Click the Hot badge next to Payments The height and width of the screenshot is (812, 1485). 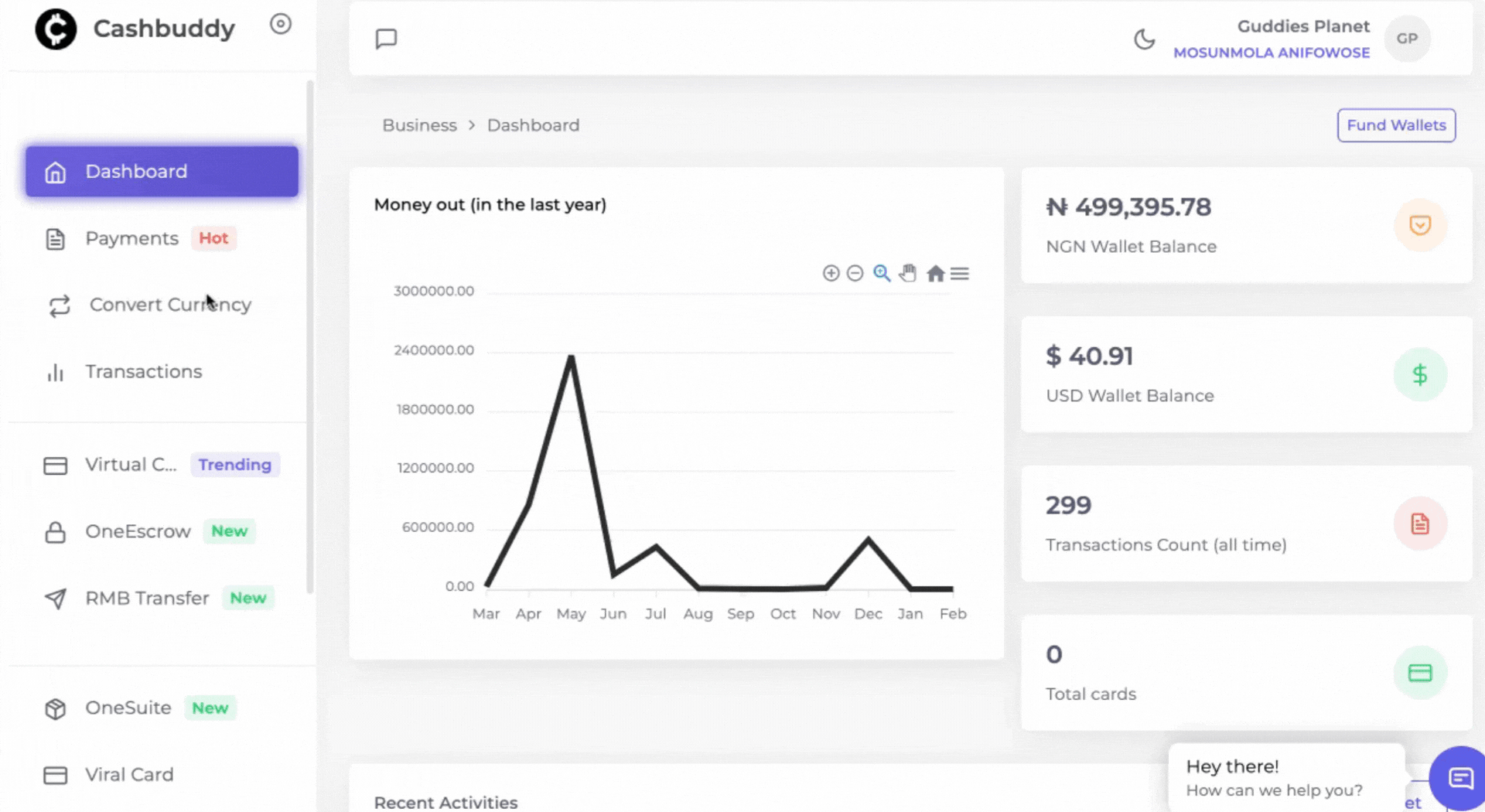pyautogui.click(x=213, y=238)
